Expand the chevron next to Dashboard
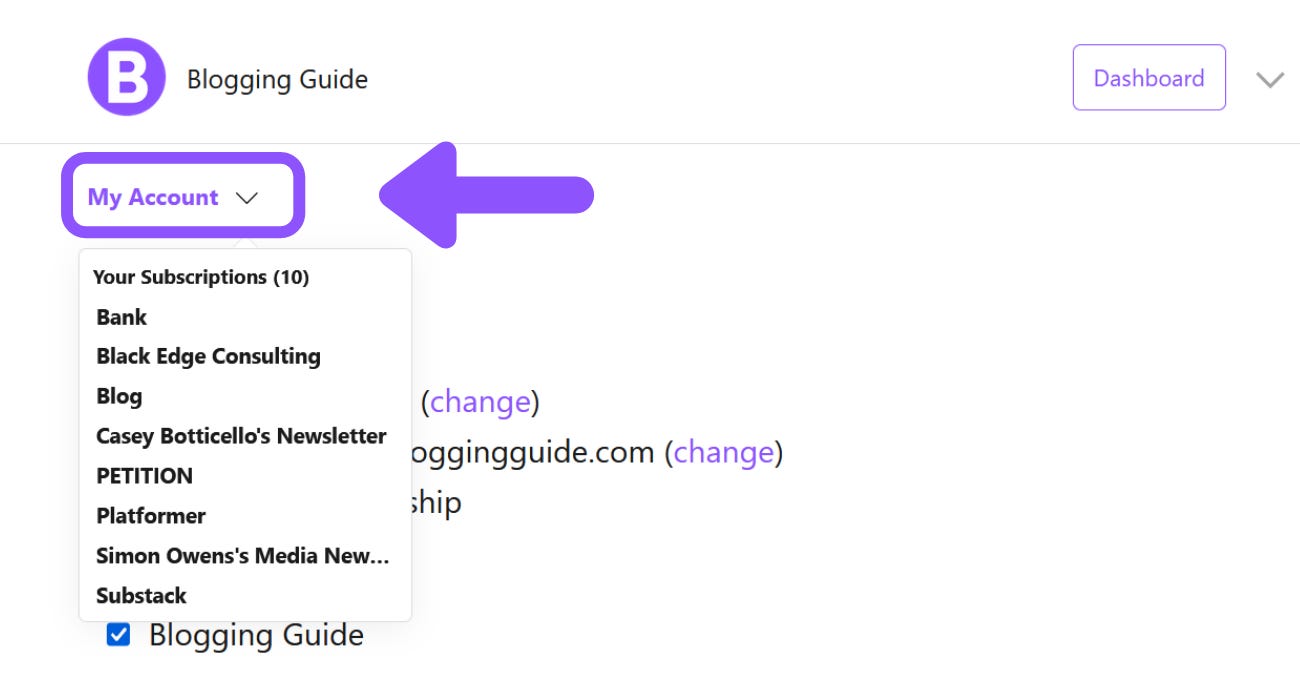This screenshot has width=1300, height=690. [1269, 80]
